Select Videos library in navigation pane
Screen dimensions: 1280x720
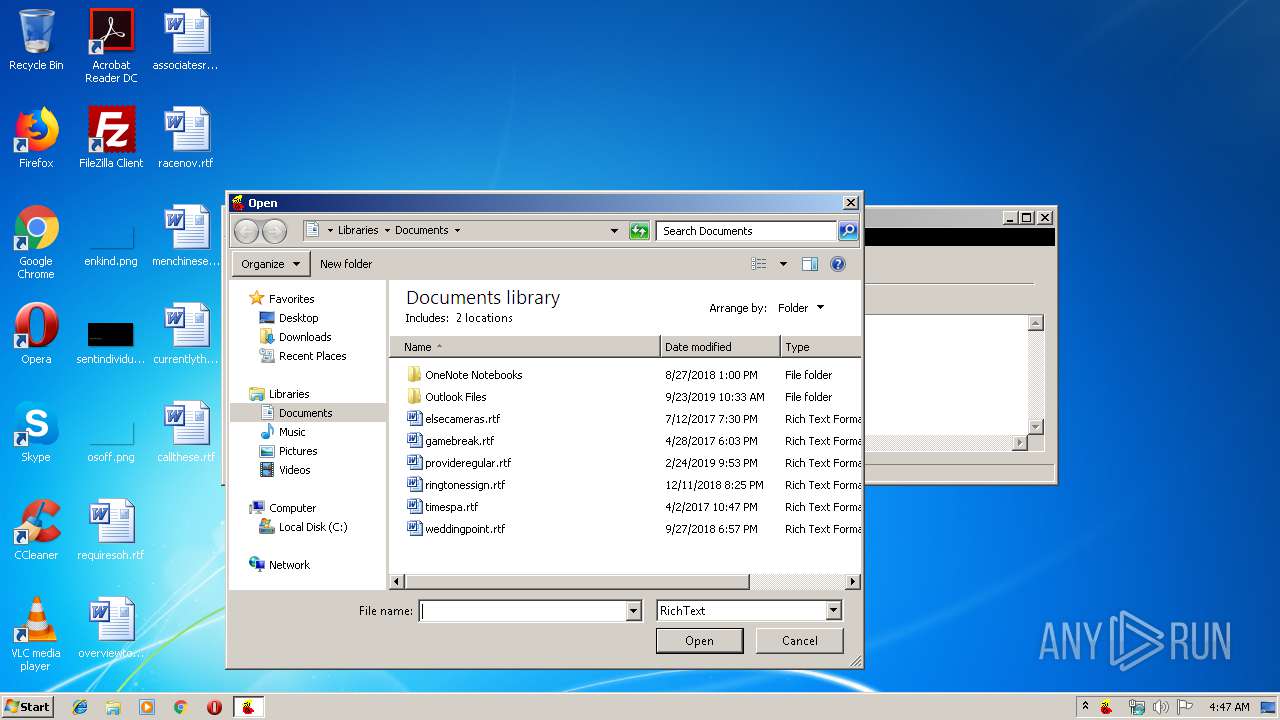(294, 470)
